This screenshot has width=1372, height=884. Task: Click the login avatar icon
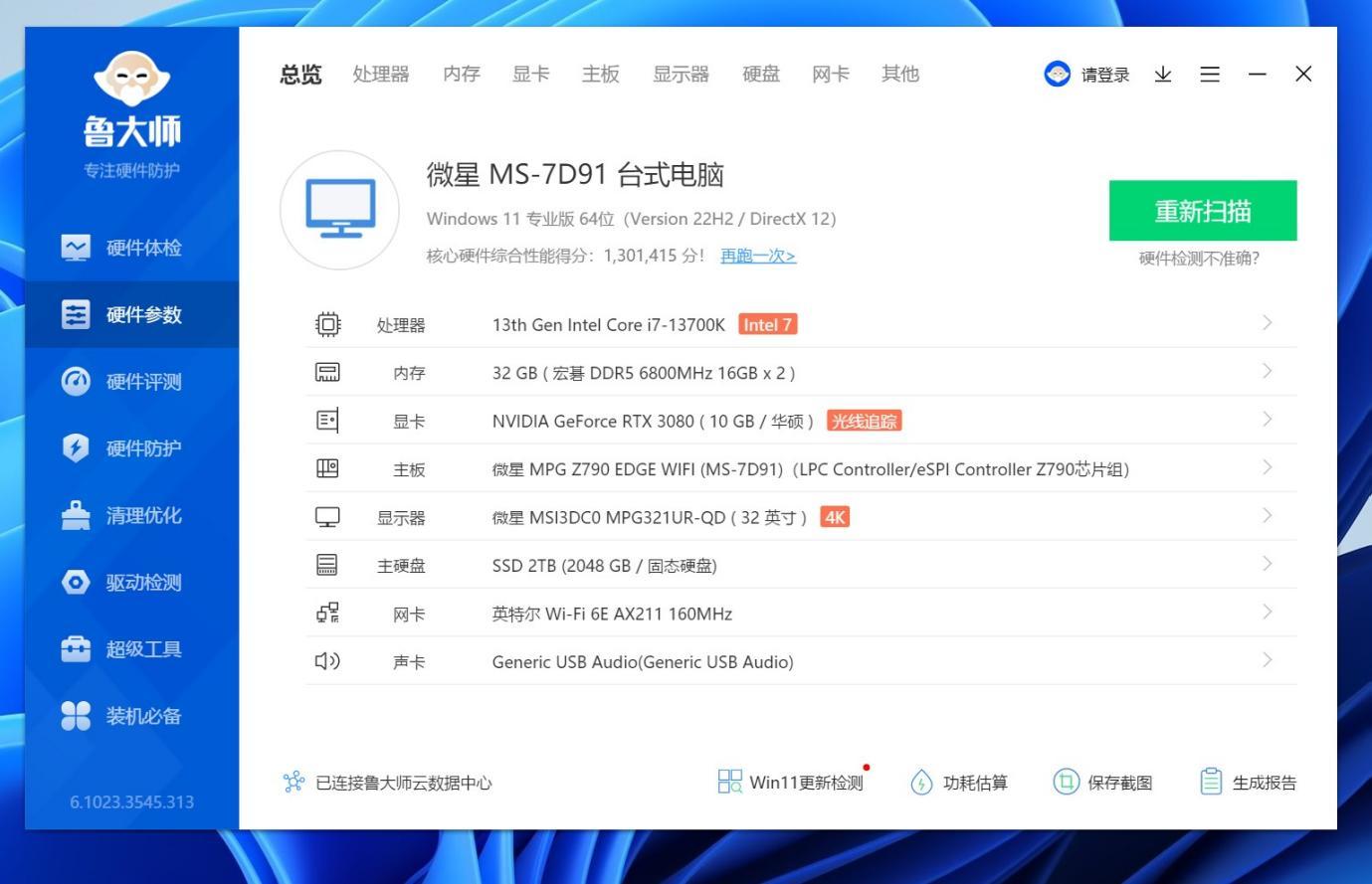coord(1057,74)
